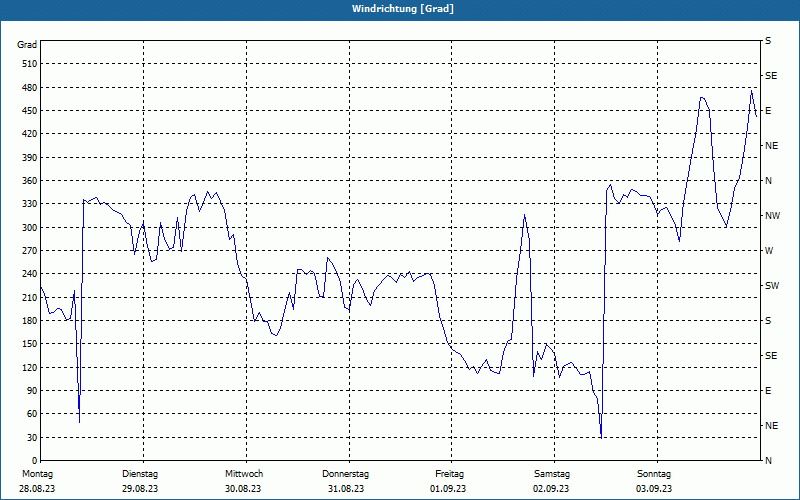Click the 420 degree axis label
This screenshot has width=800, height=500.
[30, 134]
